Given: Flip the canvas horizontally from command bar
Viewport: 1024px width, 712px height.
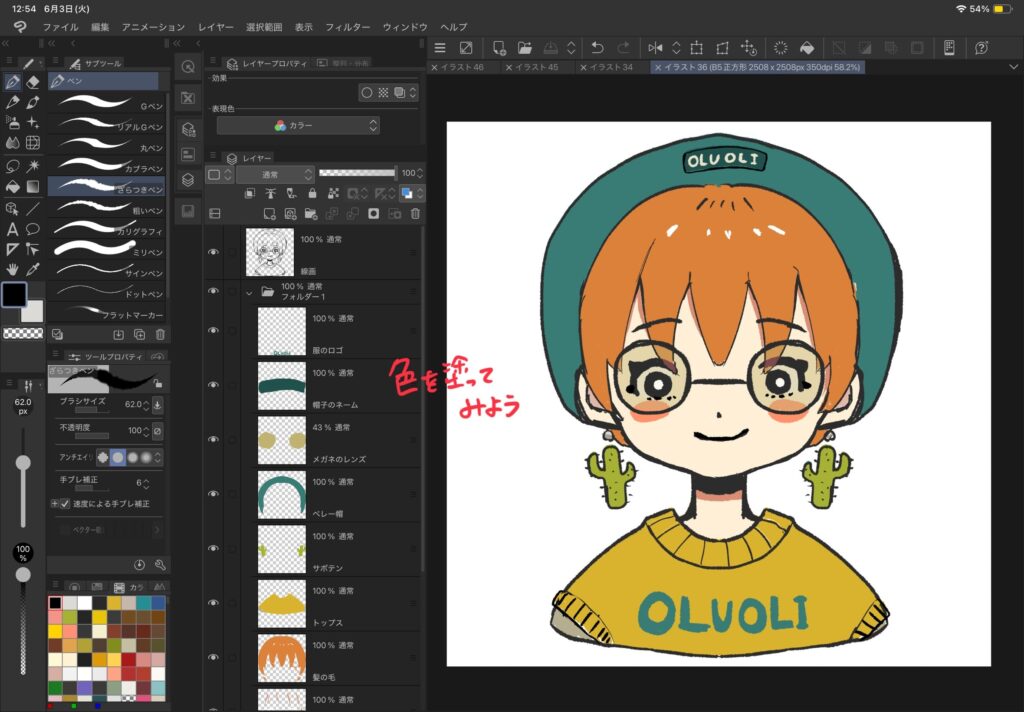Looking at the screenshot, I should 655,48.
